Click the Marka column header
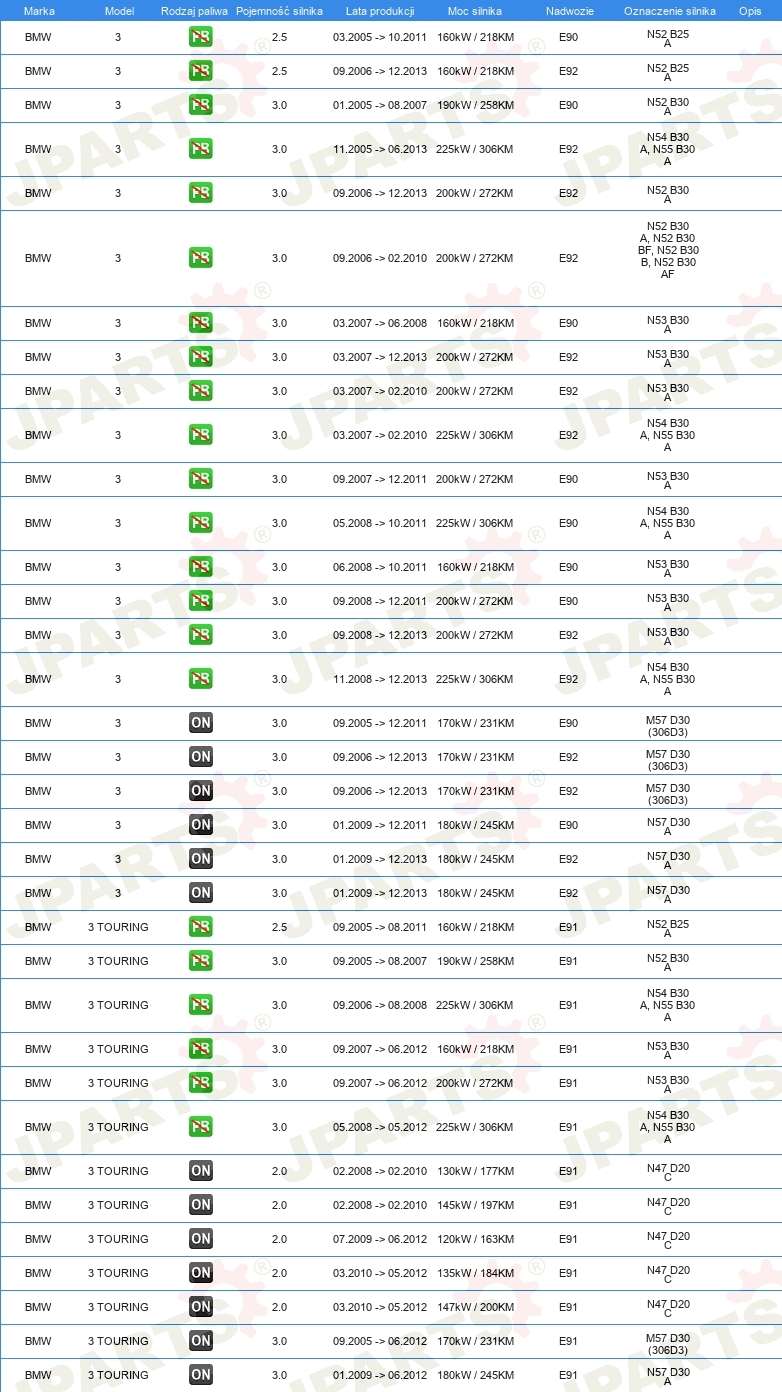The width and height of the screenshot is (782, 1392). tap(39, 11)
